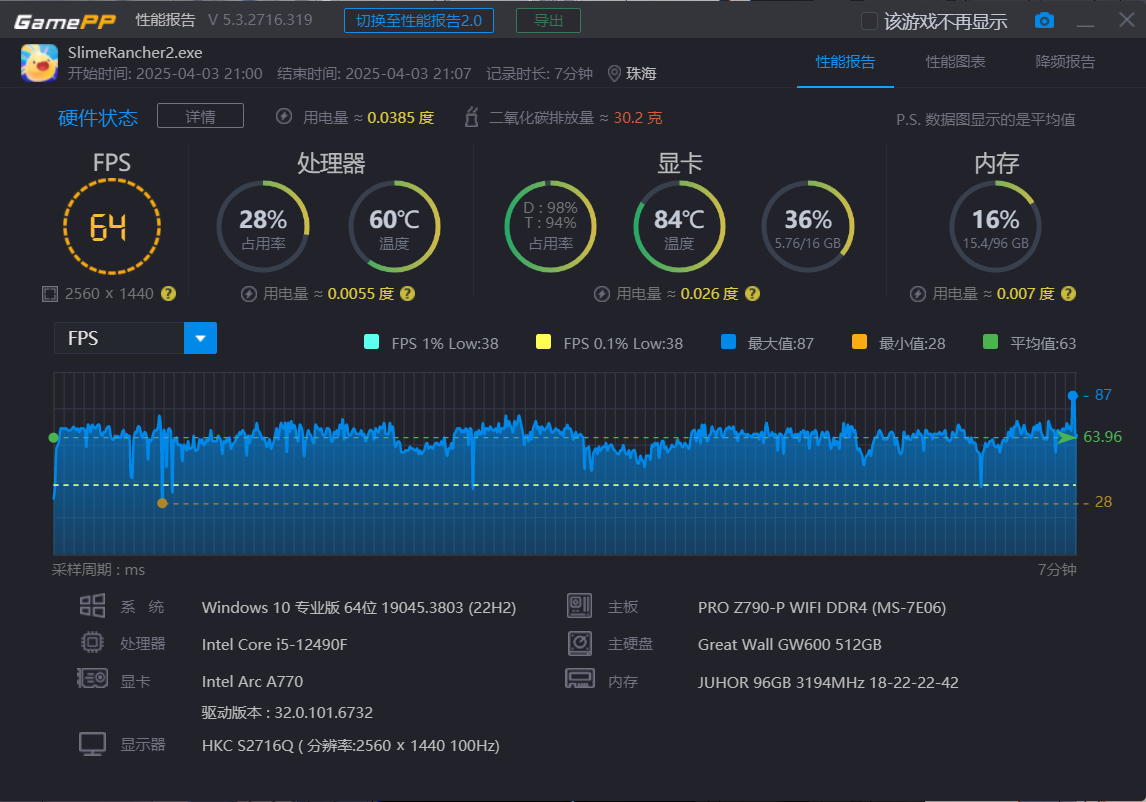This screenshot has height=802, width=1146.
Task: Click the location pin icon beside 珠海
Action: [x=615, y=74]
